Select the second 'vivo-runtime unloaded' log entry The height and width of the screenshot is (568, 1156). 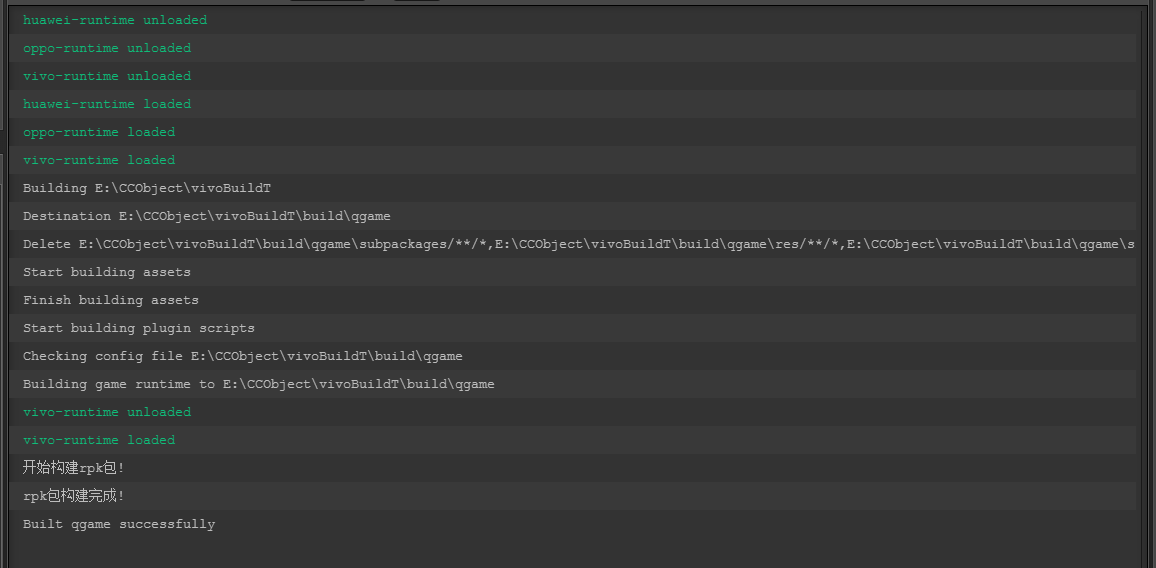pos(107,412)
